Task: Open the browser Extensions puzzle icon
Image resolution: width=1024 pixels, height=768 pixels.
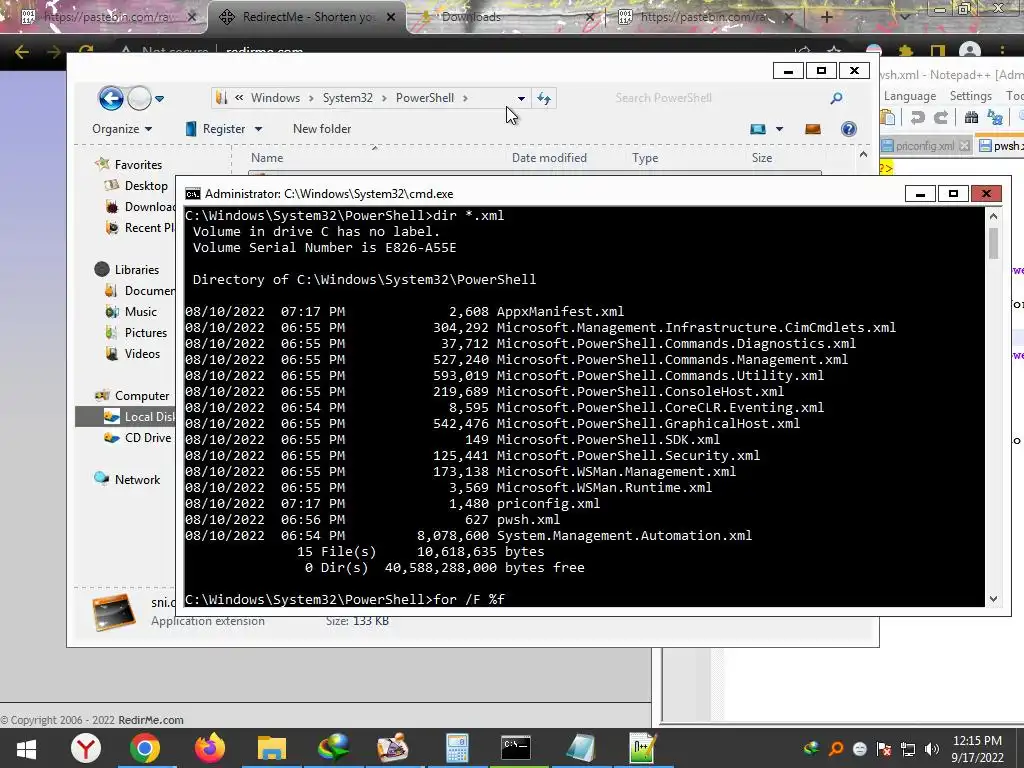Action: point(906,51)
